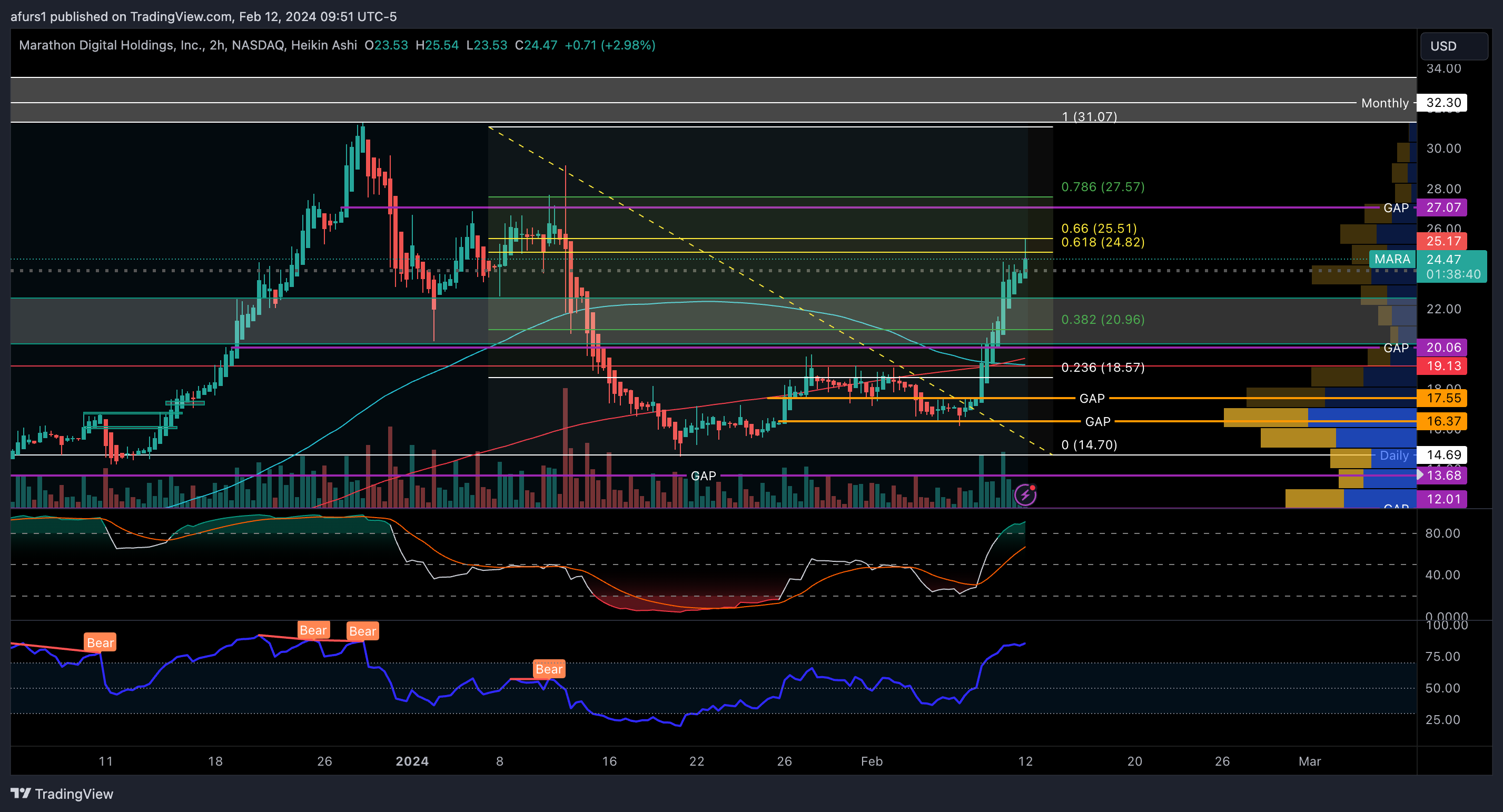The image size is (1503, 812).
Task: Click the 80.00 oscillator scale value
Action: click(1442, 534)
